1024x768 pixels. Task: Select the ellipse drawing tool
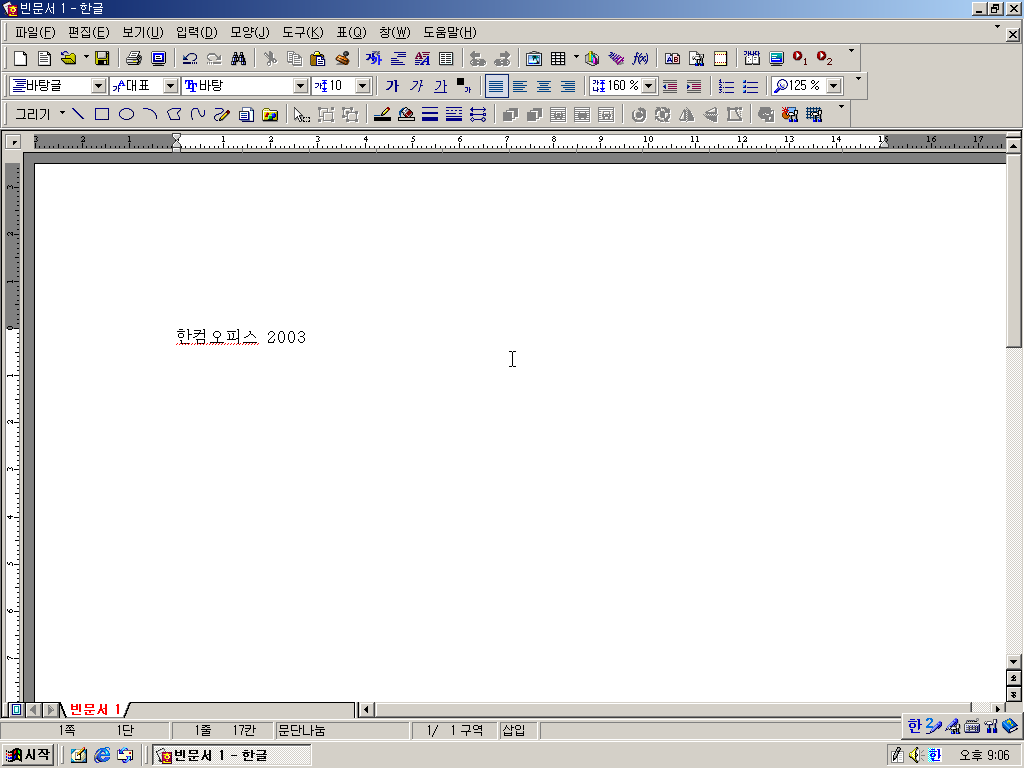[126, 115]
